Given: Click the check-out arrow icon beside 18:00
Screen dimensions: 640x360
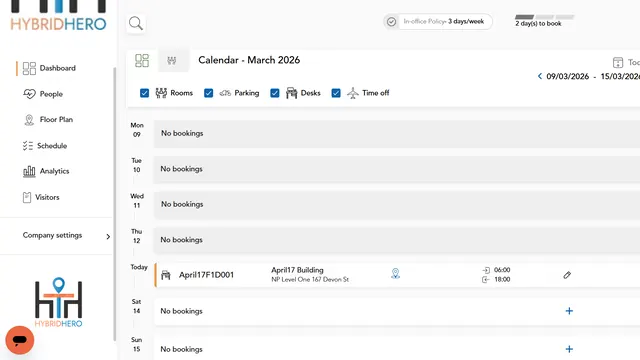Looking at the screenshot, I should [486, 280].
